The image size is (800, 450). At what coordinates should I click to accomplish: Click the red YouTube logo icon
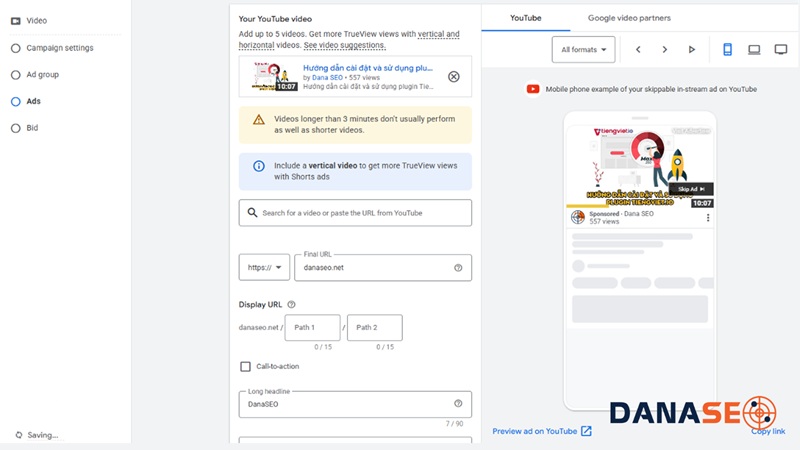533,89
